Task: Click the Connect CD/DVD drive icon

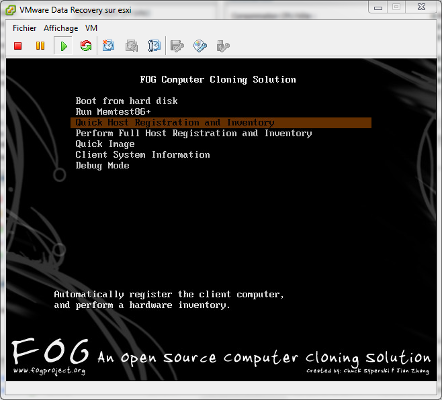Action: [x=200, y=46]
